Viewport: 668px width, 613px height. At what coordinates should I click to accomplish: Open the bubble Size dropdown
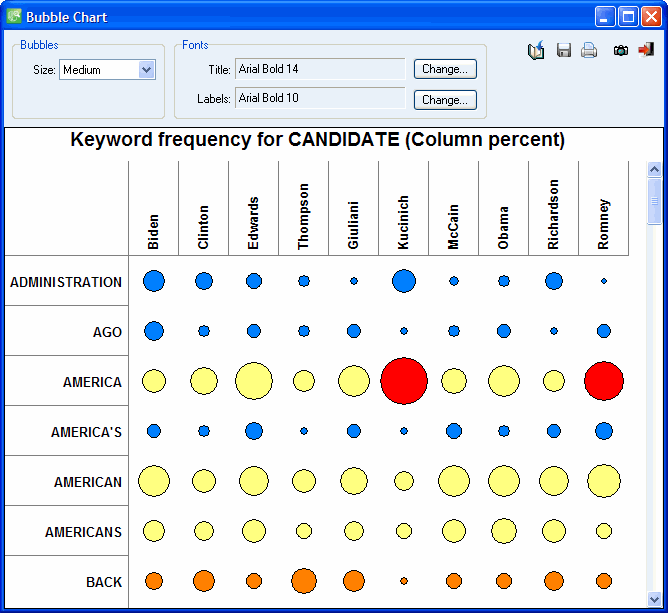click(x=146, y=70)
